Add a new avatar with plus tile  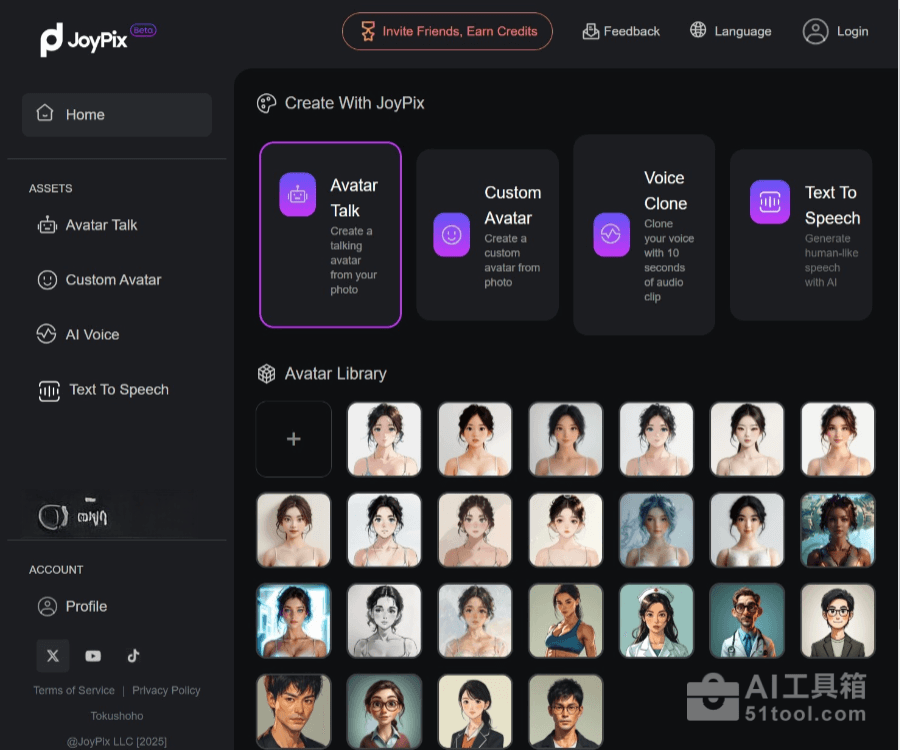pos(293,439)
